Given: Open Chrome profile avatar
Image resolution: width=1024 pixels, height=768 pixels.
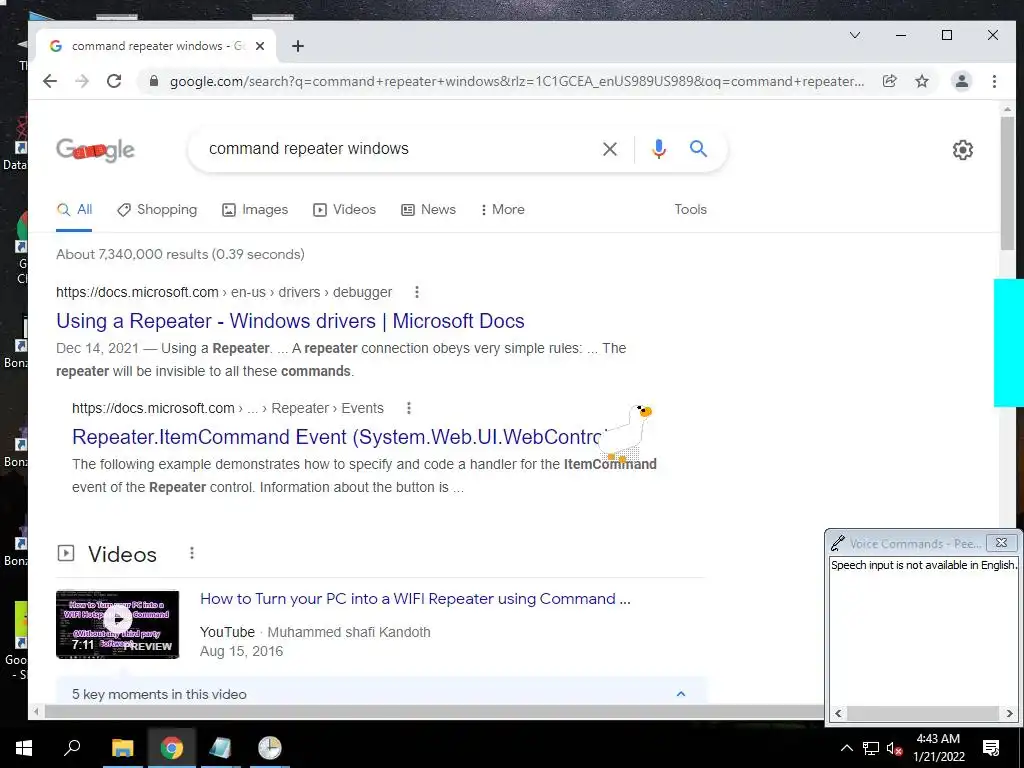Looking at the screenshot, I should point(962,81).
